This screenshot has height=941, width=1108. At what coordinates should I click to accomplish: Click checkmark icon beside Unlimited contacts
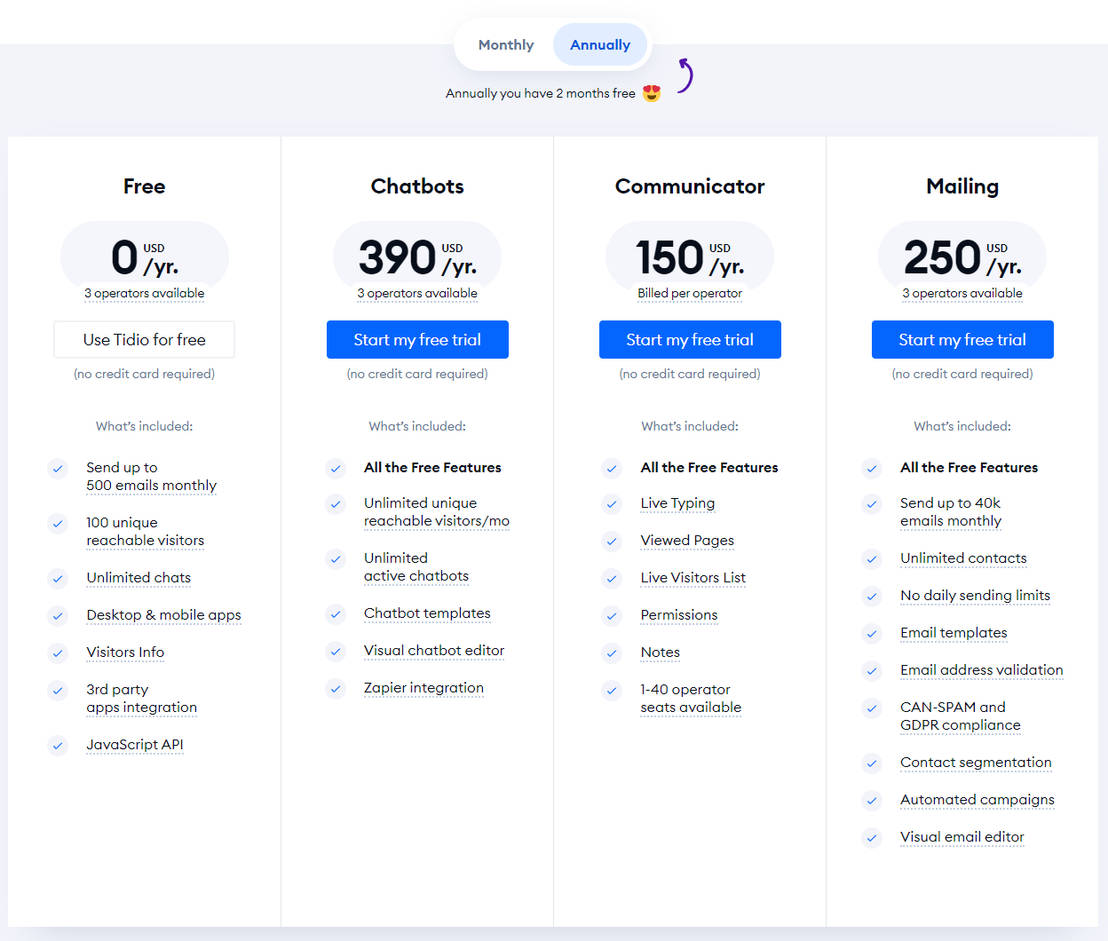coord(872,559)
